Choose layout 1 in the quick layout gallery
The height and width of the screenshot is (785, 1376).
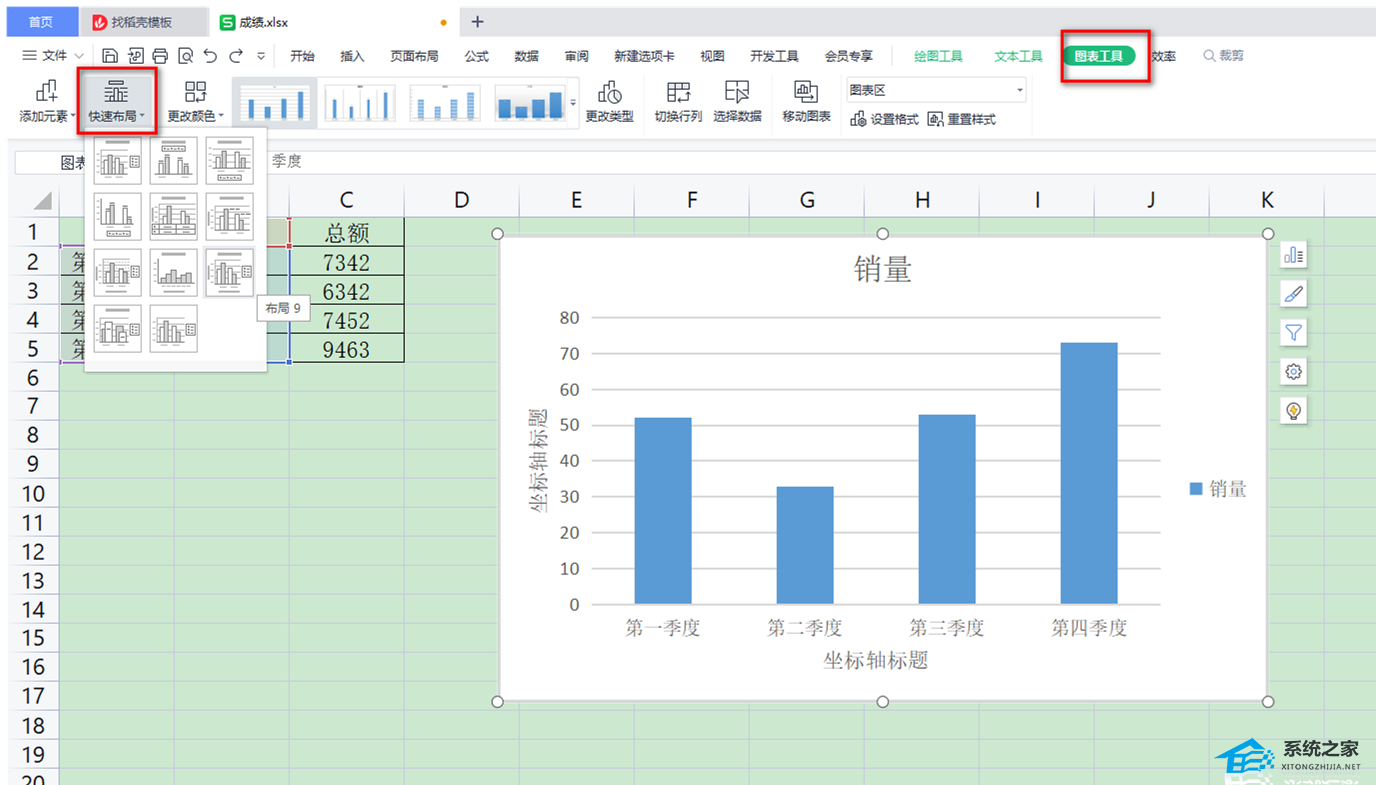click(x=118, y=161)
